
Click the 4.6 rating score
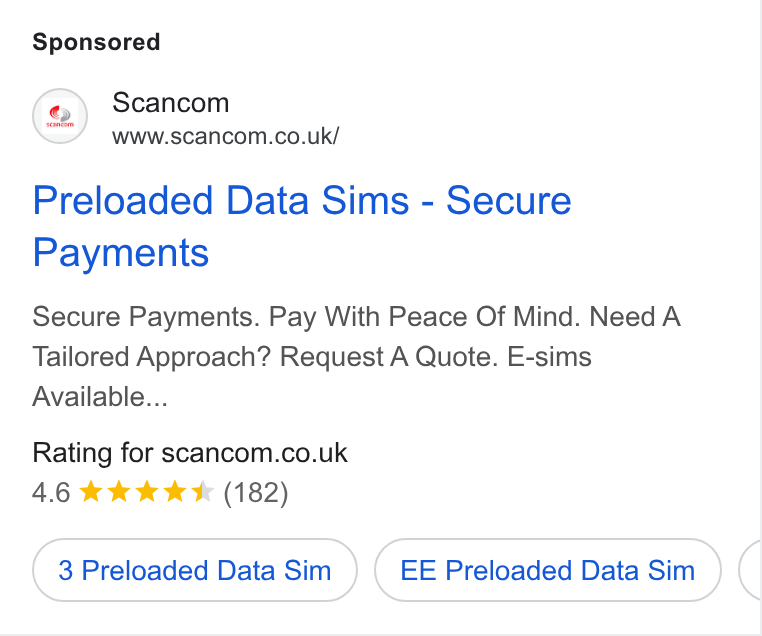click(52, 493)
